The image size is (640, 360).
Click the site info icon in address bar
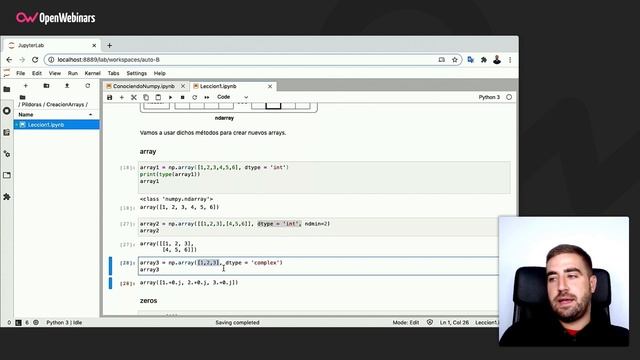point(51,60)
